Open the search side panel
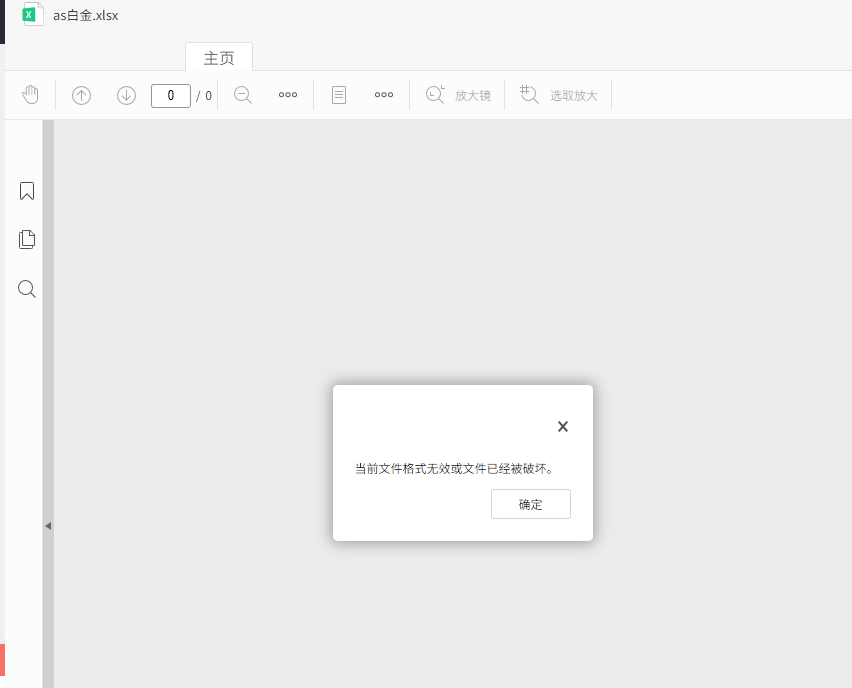This screenshot has height=688, width=852. 27,289
